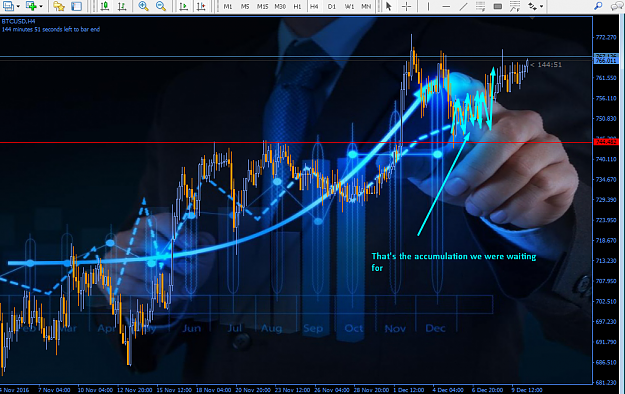Select the M15 timeframe
The width and height of the screenshot is (625, 394).
click(262, 6)
